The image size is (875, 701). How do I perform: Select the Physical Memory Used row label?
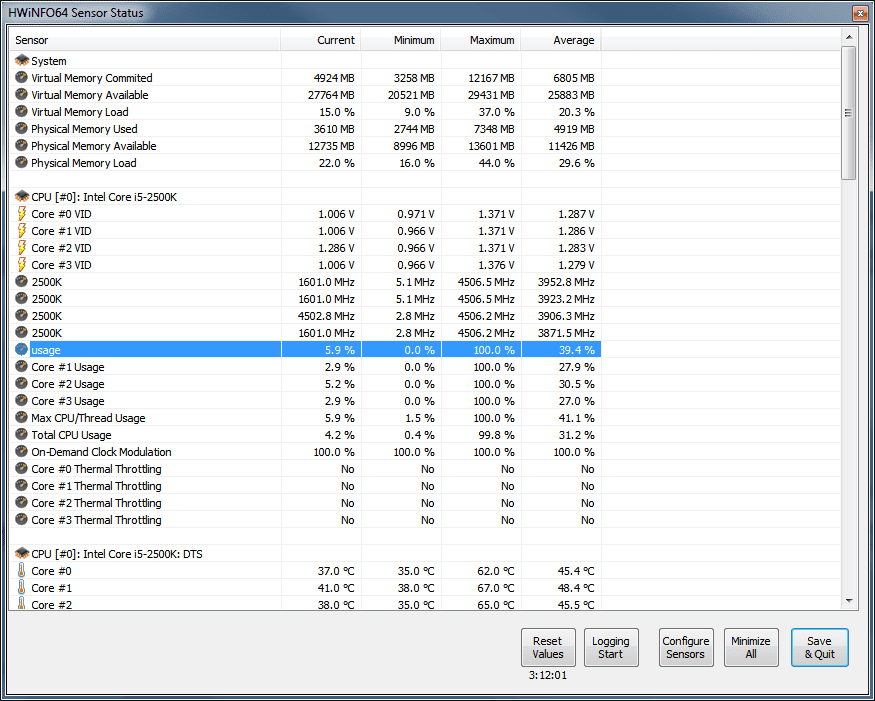tap(84, 129)
